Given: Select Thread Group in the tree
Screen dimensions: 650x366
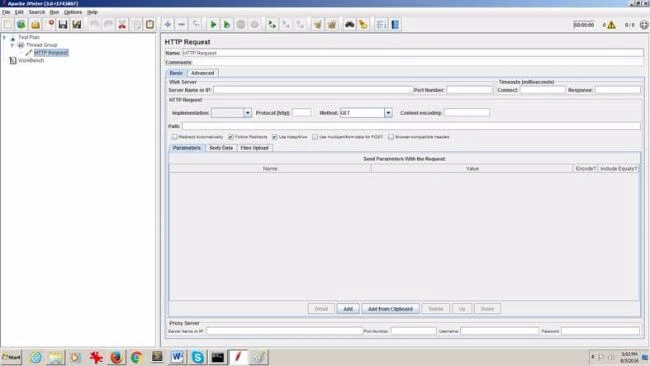Looking at the screenshot, I should 41,45.
